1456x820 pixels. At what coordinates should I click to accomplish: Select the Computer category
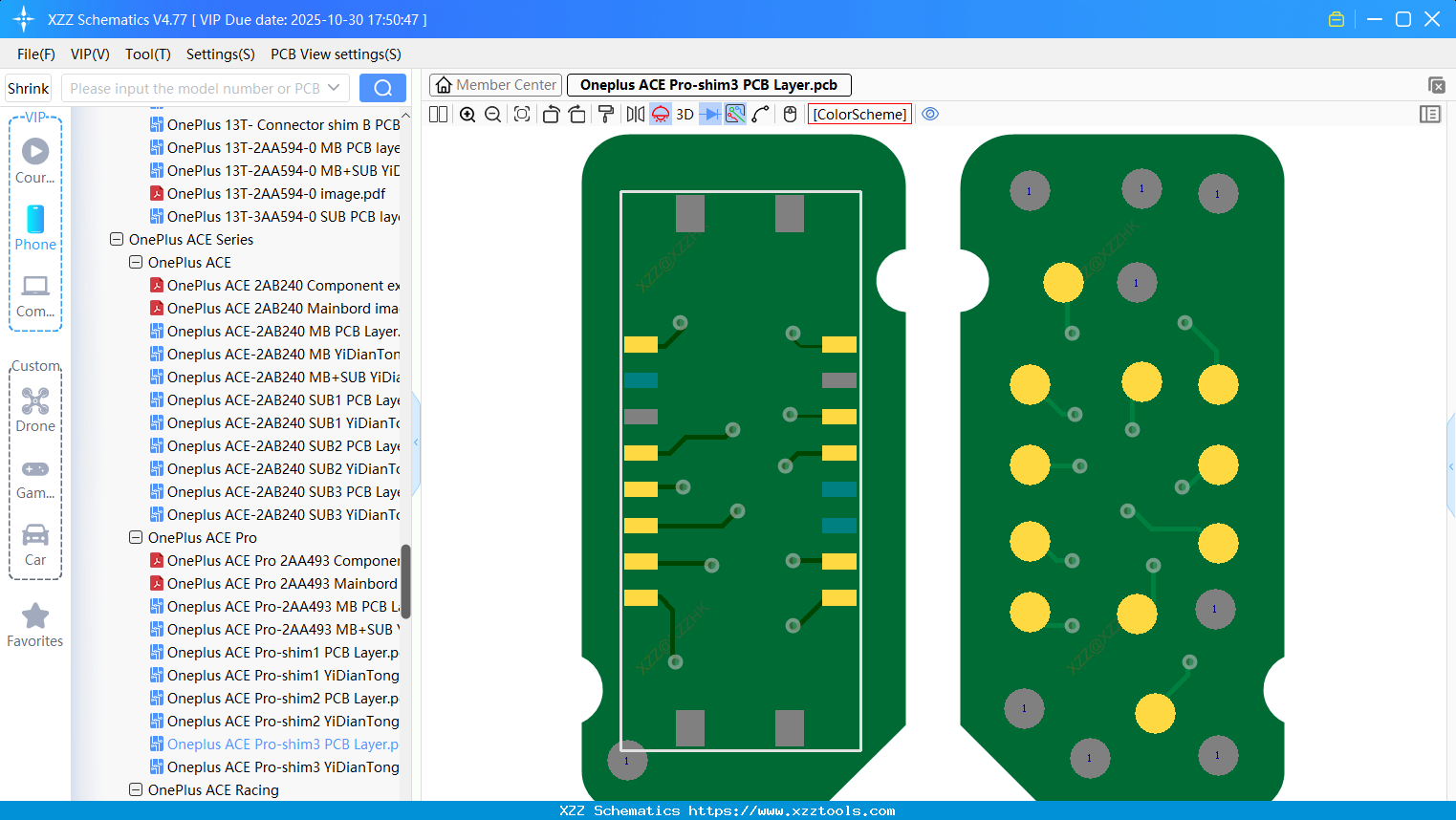tap(35, 295)
